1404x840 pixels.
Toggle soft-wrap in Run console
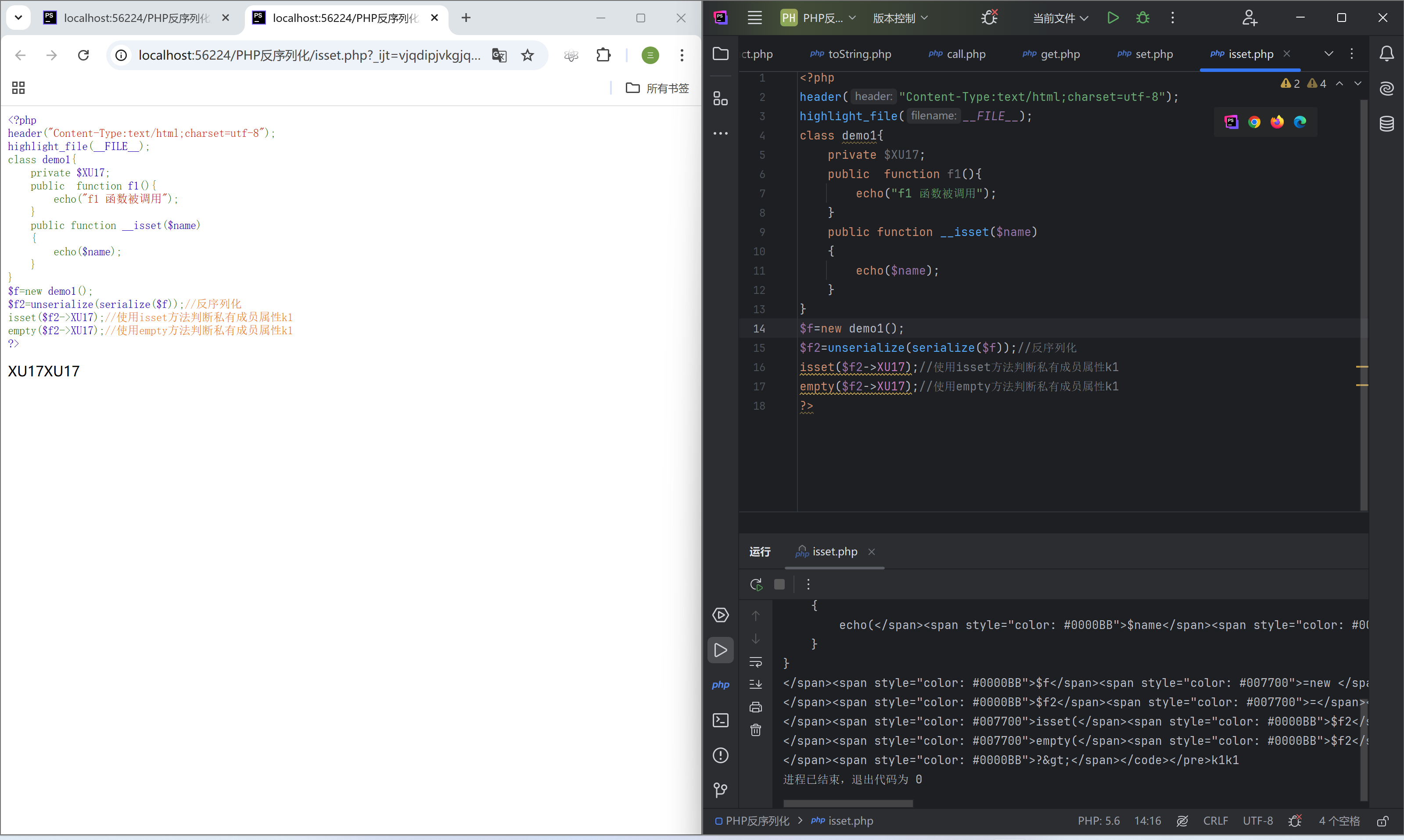pos(755,662)
